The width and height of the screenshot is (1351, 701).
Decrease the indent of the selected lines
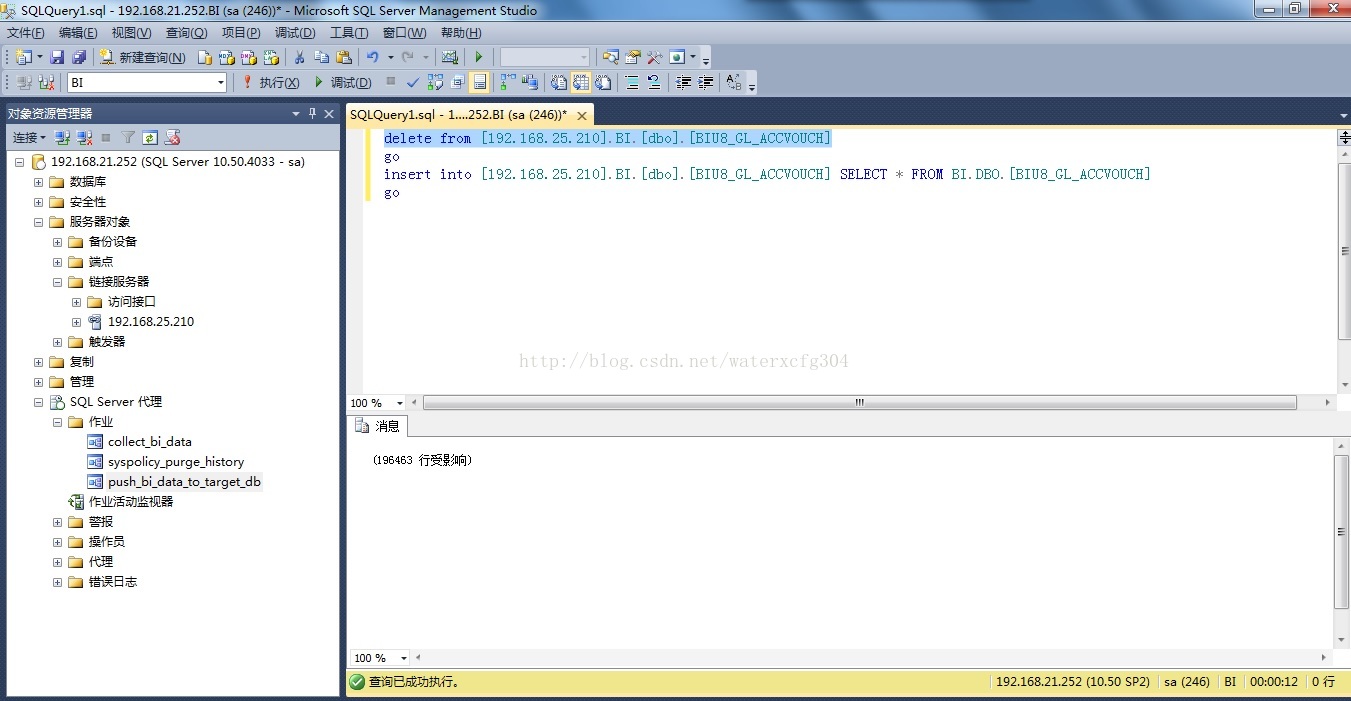[684, 82]
